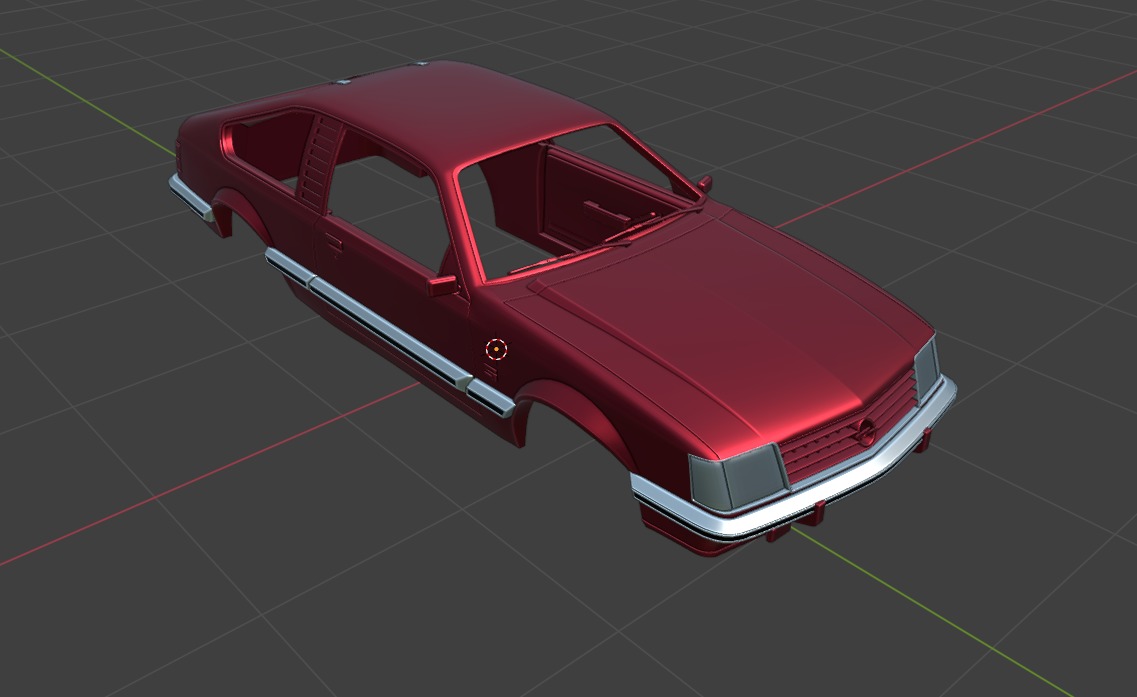Click the round emblem on the grille
The height and width of the screenshot is (697, 1137).
[864, 431]
